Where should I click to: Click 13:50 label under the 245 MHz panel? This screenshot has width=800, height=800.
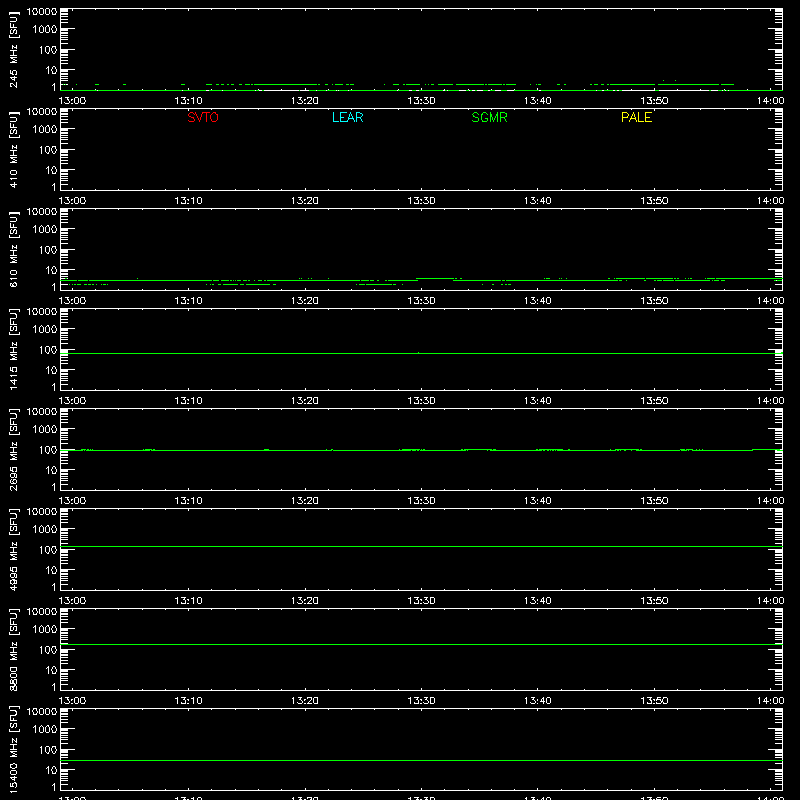654,101
